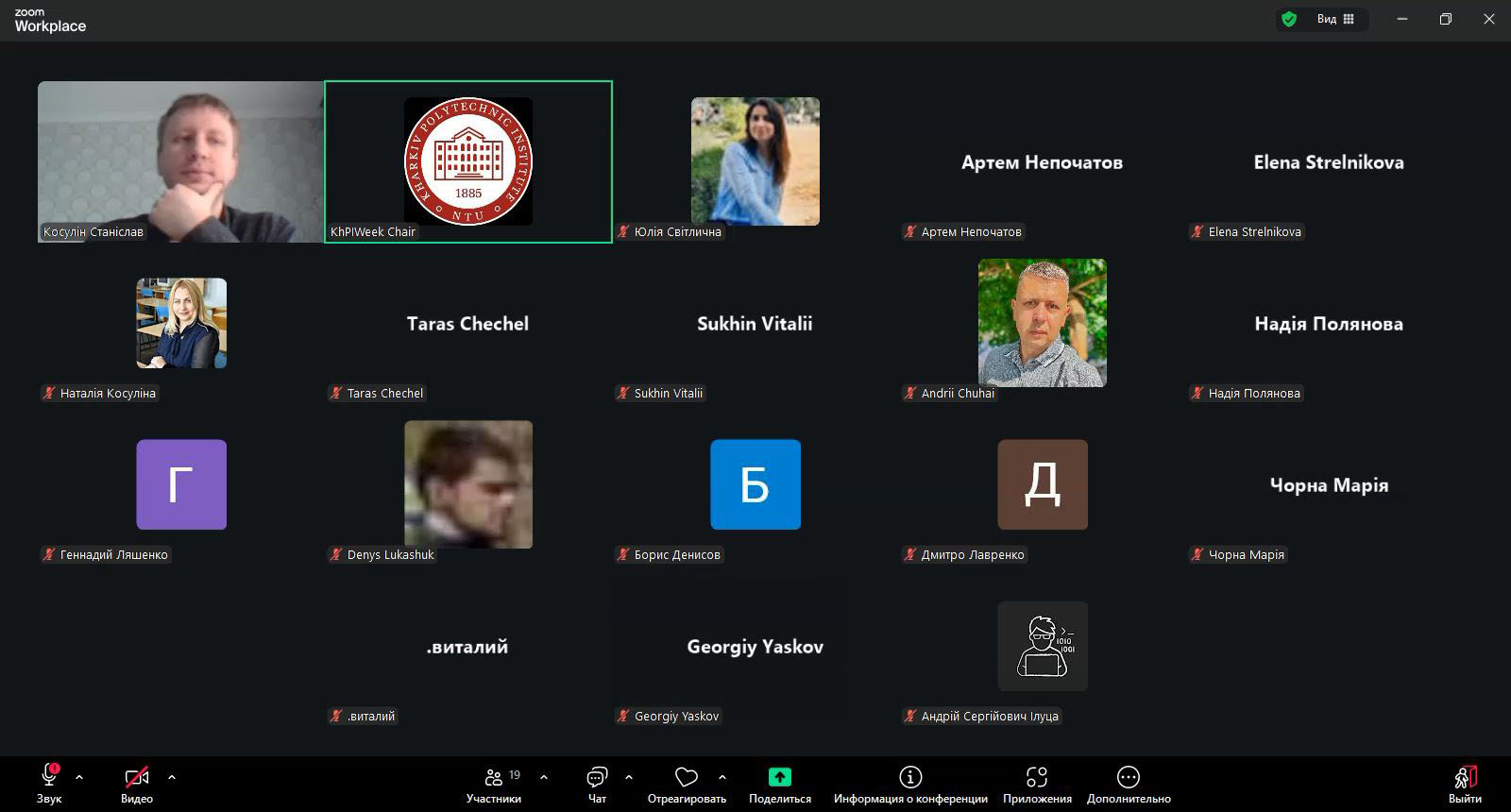Viewport: 1511px width, 812px height.
Task: Turn on camera with the Video button
Action: pos(137,777)
